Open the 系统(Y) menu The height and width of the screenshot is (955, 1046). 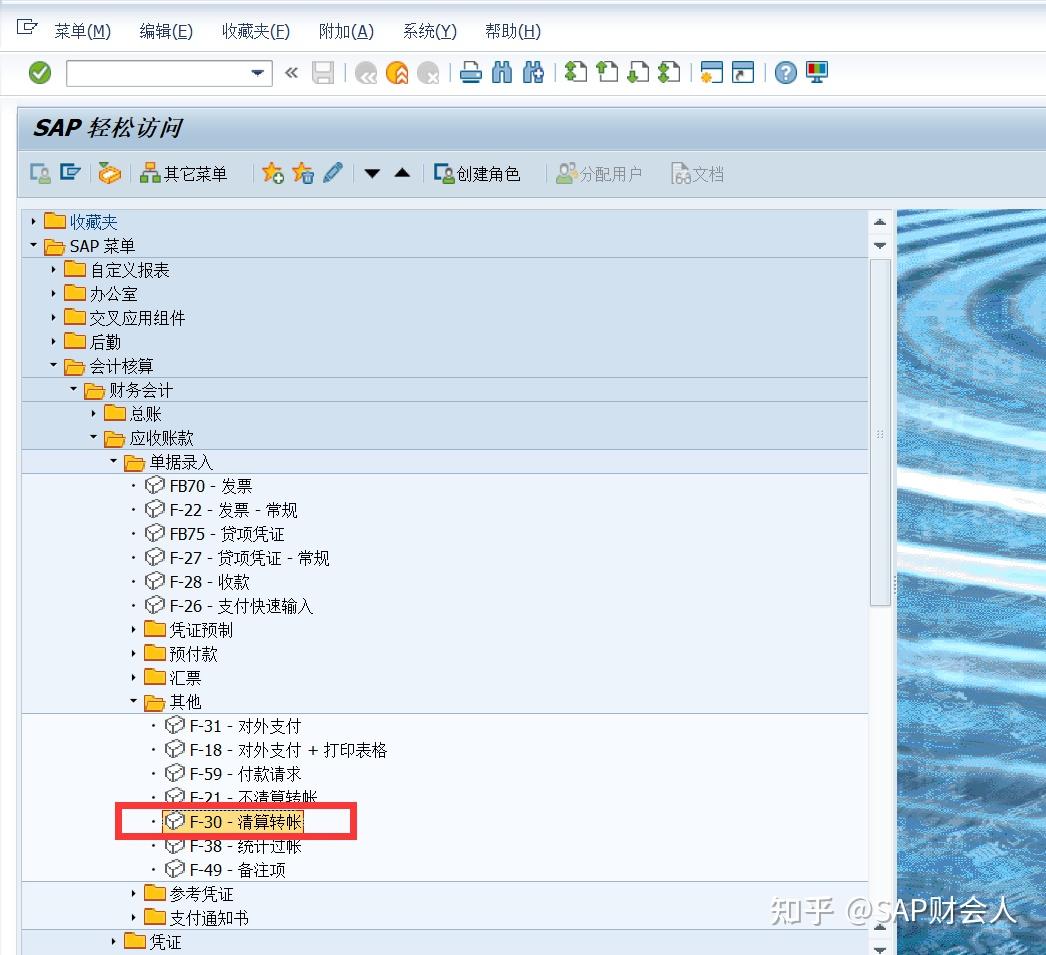point(428,31)
